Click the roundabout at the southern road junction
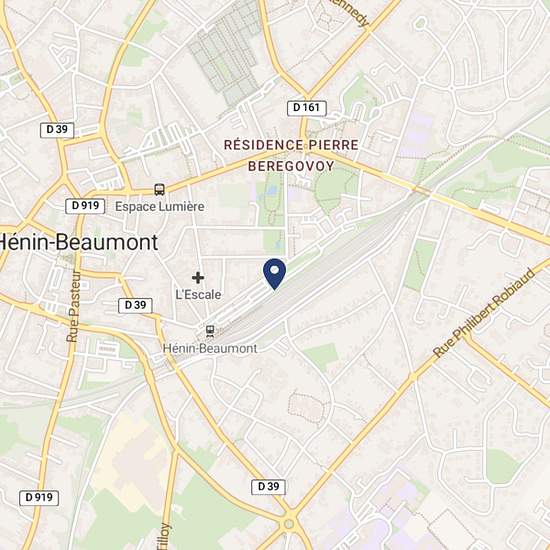Image resolution: width=550 pixels, height=550 pixels. click(x=289, y=524)
